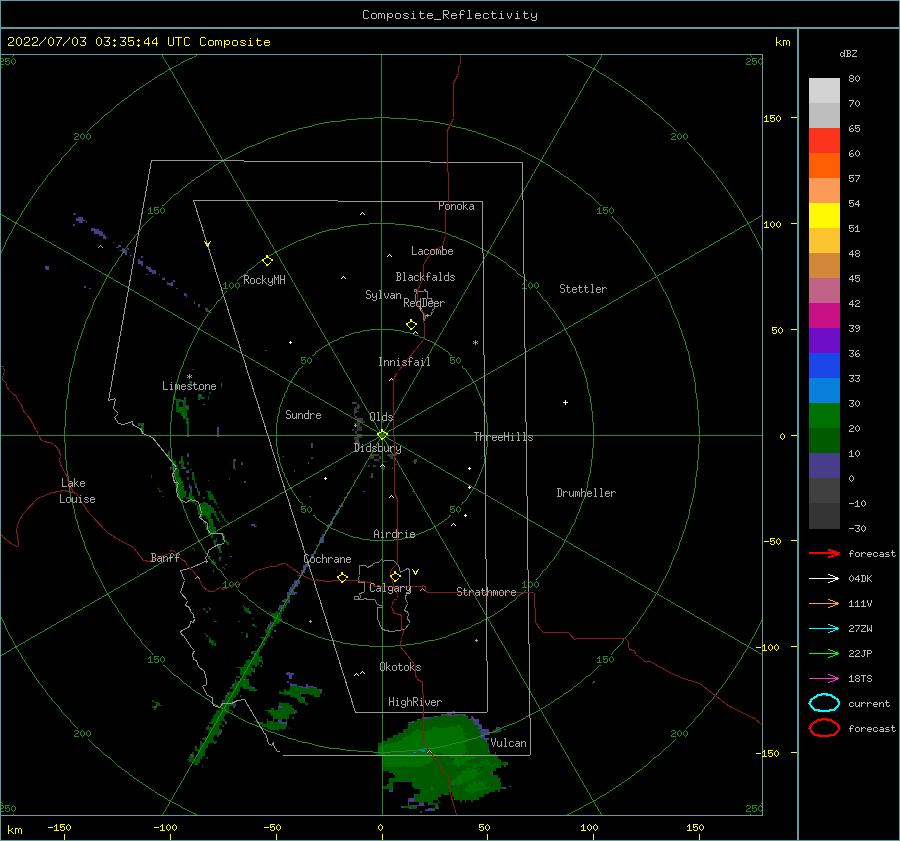Select the purple 39-36 dBZ swatch

pos(824,341)
